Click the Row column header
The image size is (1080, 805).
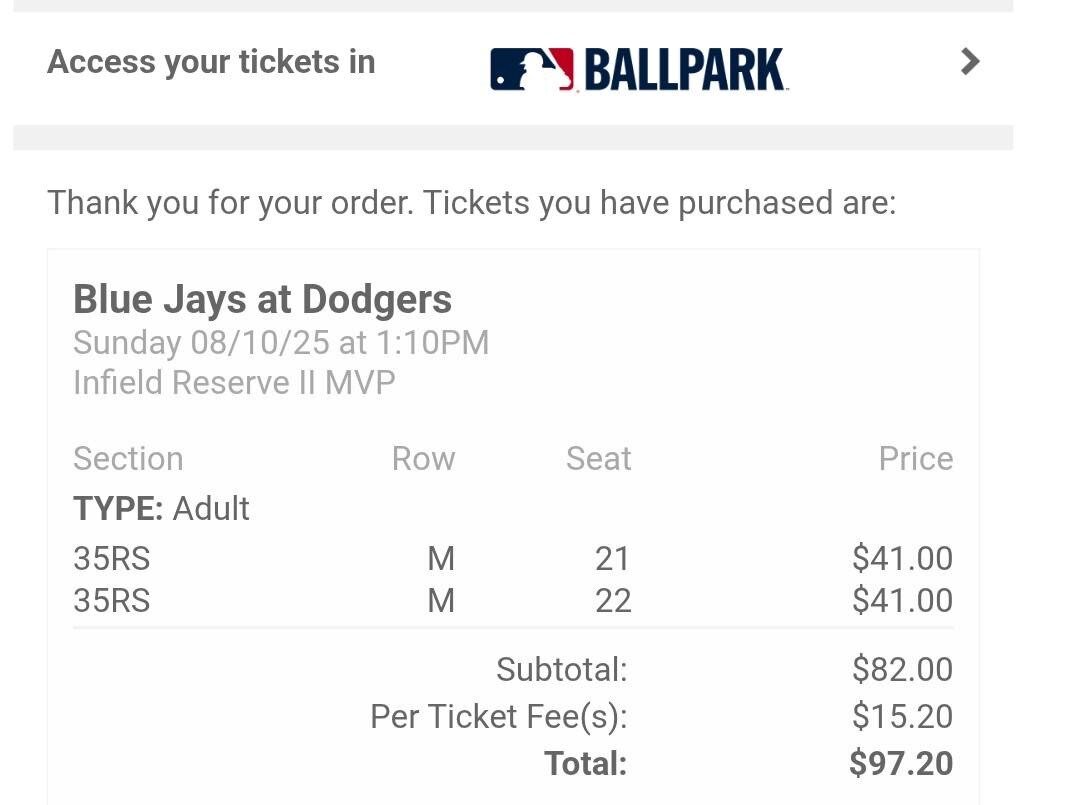tap(423, 458)
